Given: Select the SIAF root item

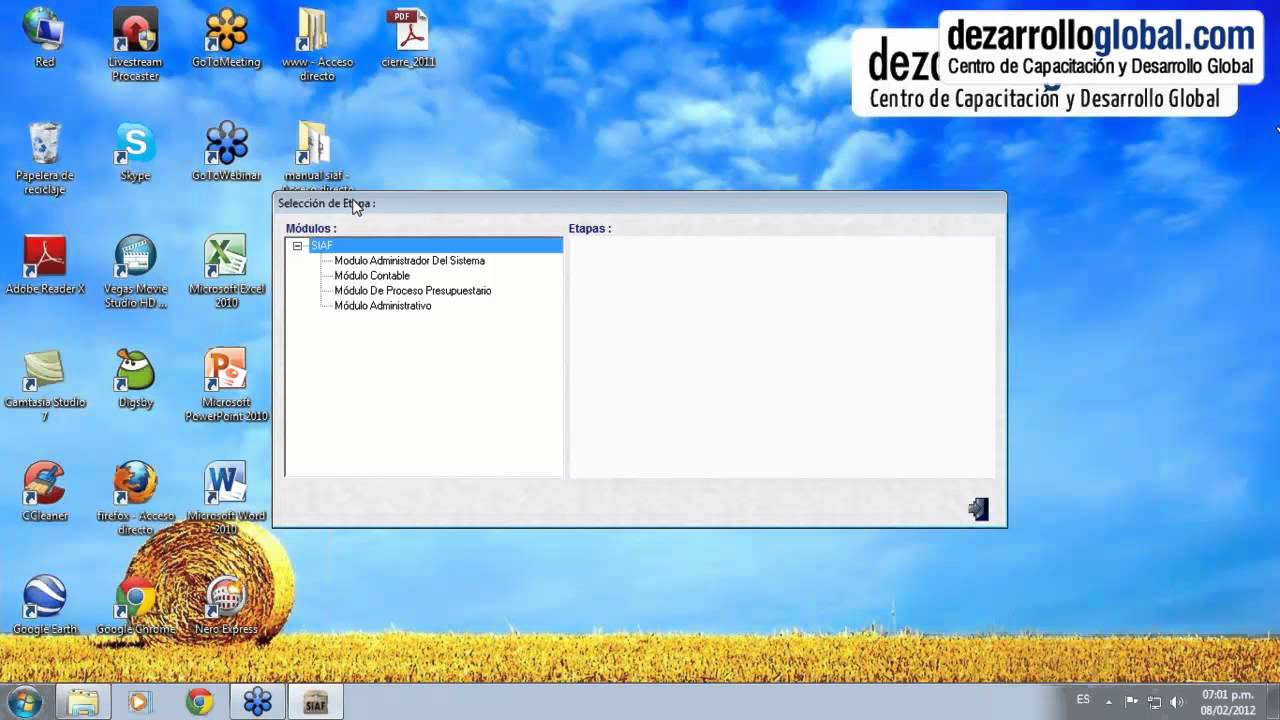Looking at the screenshot, I should (x=321, y=246).
